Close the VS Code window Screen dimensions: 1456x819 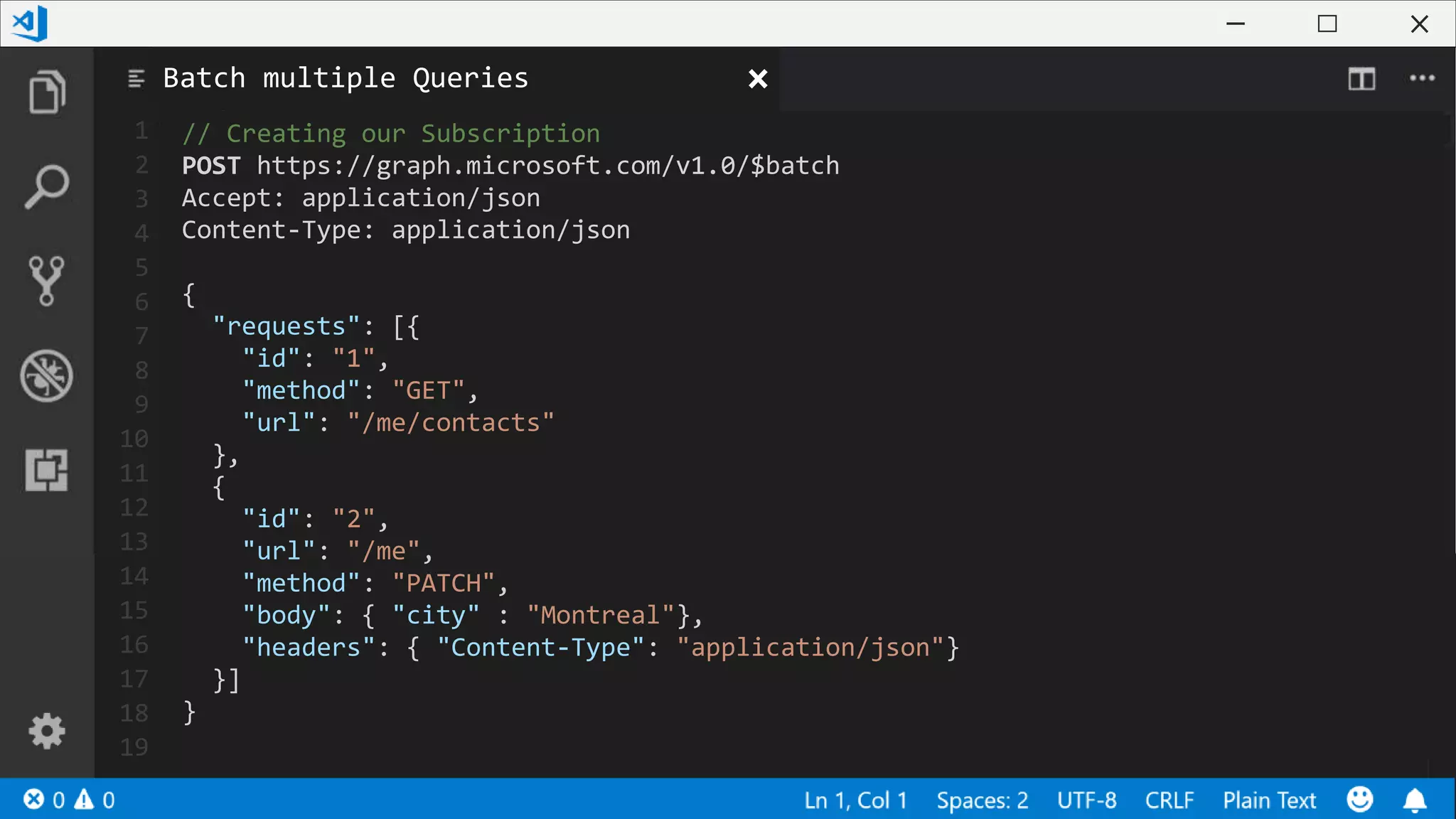tap(1419, 23)
